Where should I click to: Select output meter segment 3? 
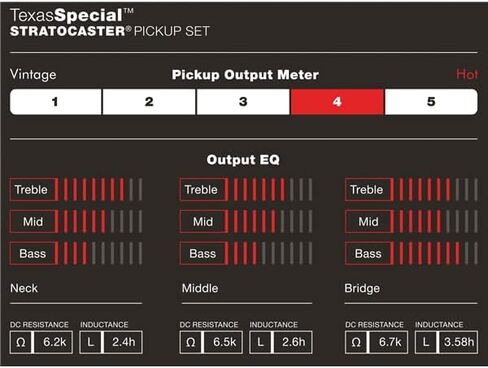coord(243,102)
